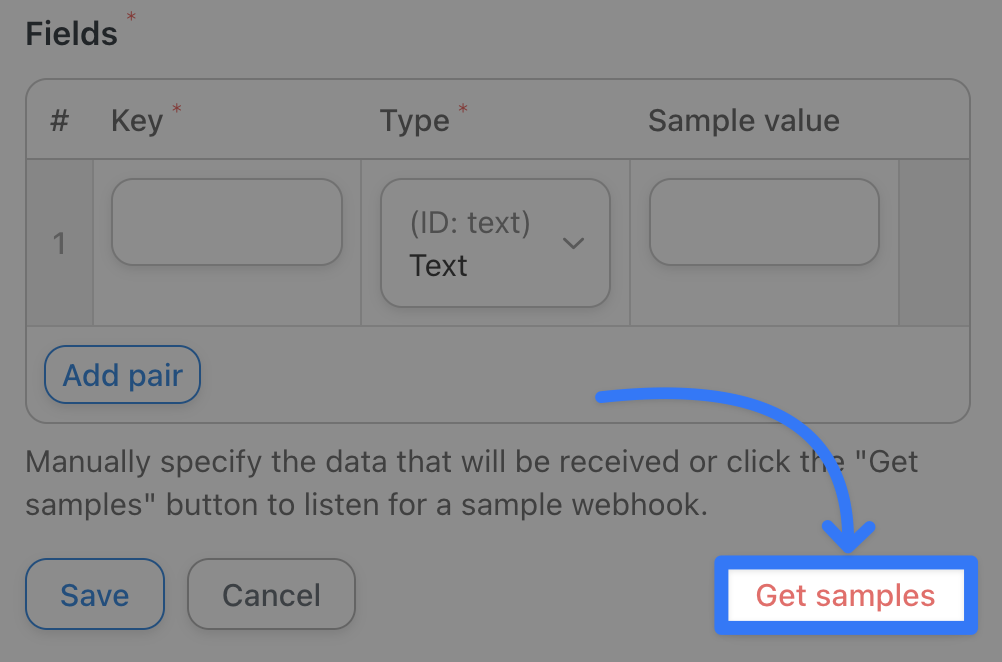Image resolution: width=1002 pixels, height=662 pixels.
Task: Click the Type column header
Action: click(x=414, y=121)
